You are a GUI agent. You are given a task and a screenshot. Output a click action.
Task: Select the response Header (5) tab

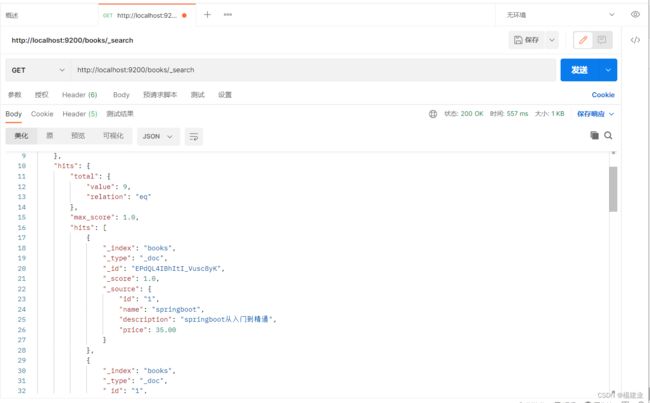[80, 114]
